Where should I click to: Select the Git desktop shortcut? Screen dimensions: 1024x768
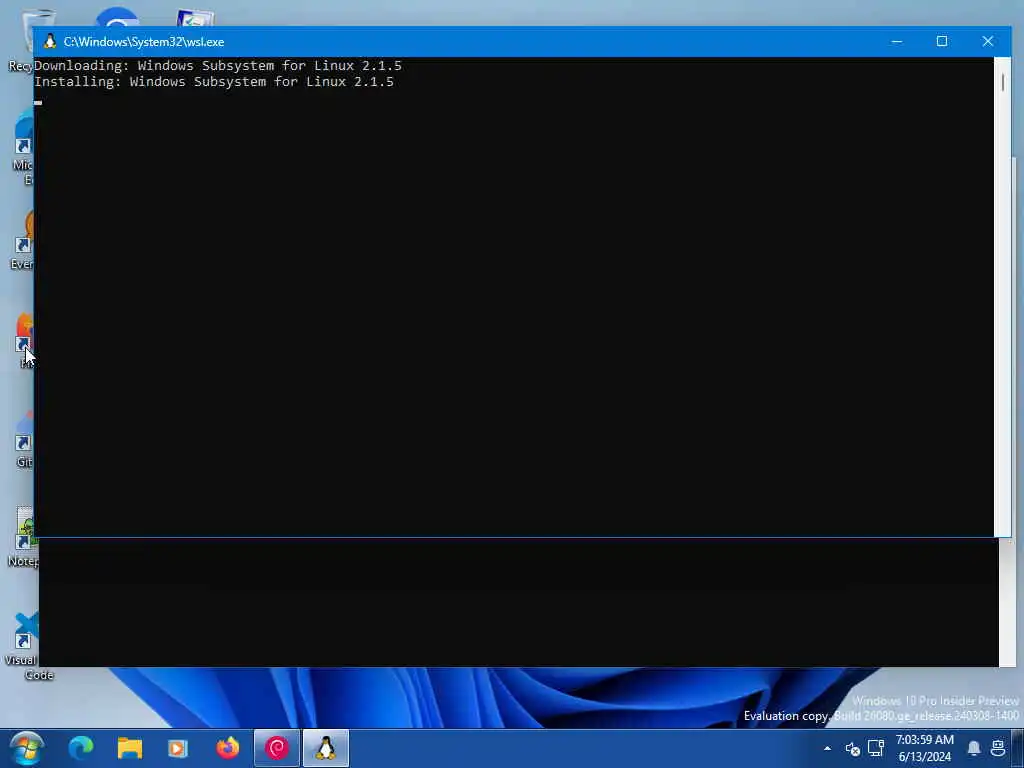(x=24, y=441)
